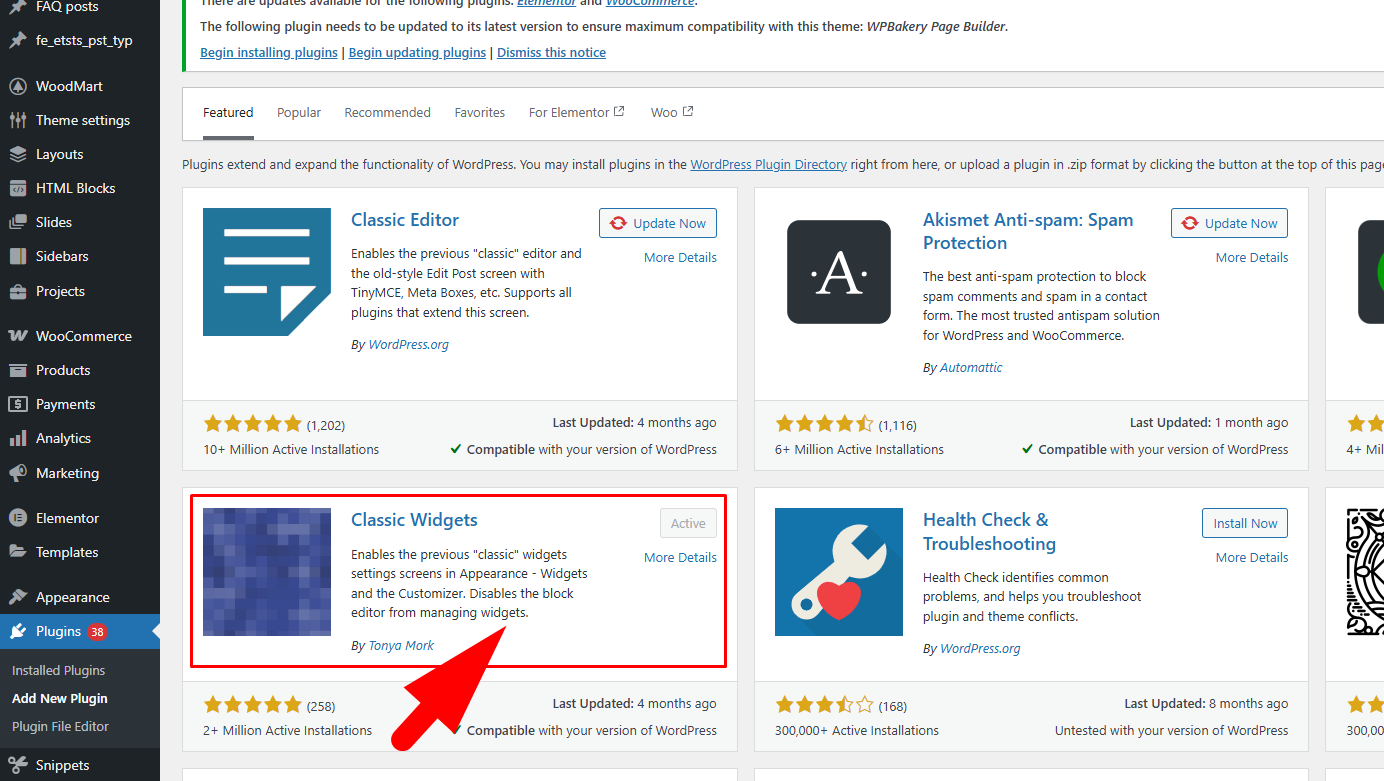1384x781 pixels.
Task: Click the Akismet Anti-spam title link
Action: pos(1028,231)
